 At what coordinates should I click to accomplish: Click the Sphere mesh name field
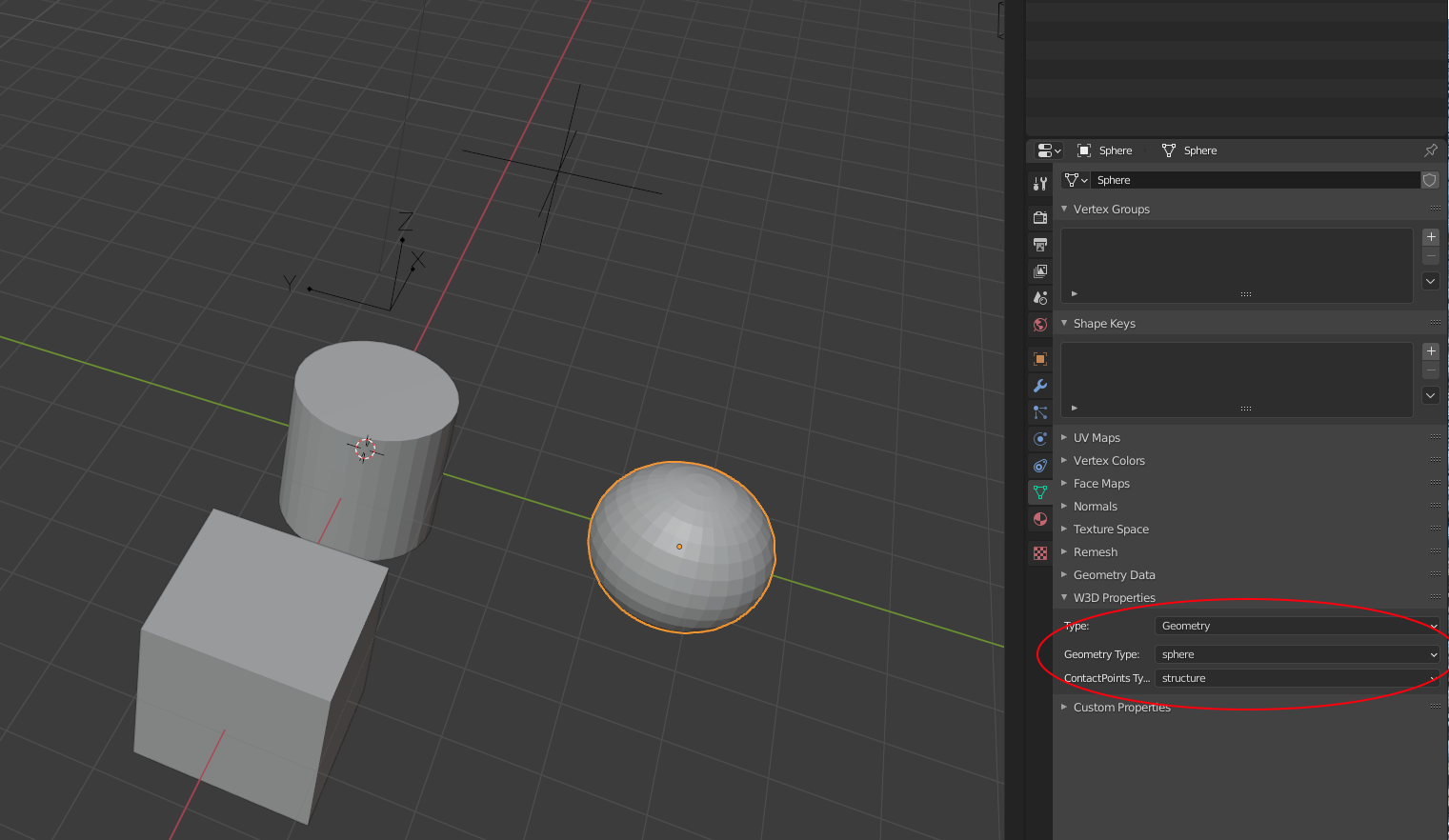tap(1254, 180)
